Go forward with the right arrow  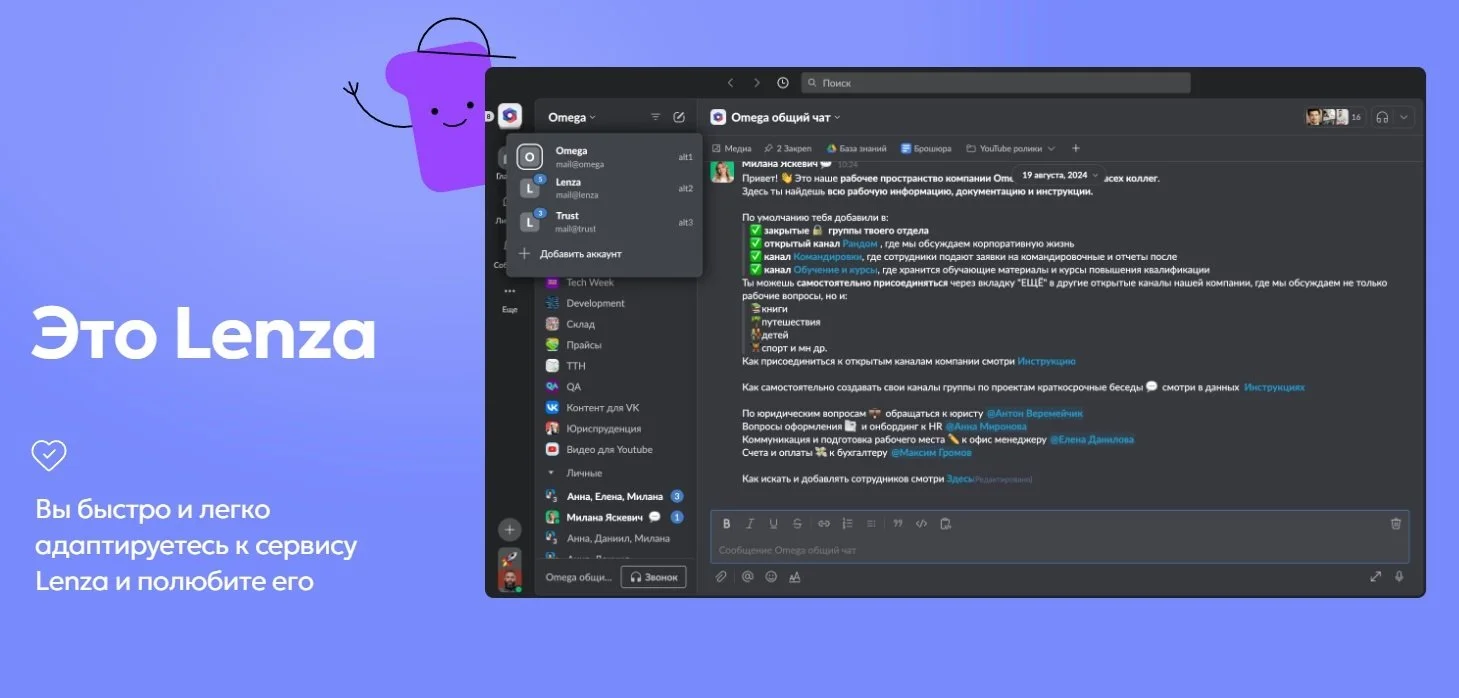757,83
